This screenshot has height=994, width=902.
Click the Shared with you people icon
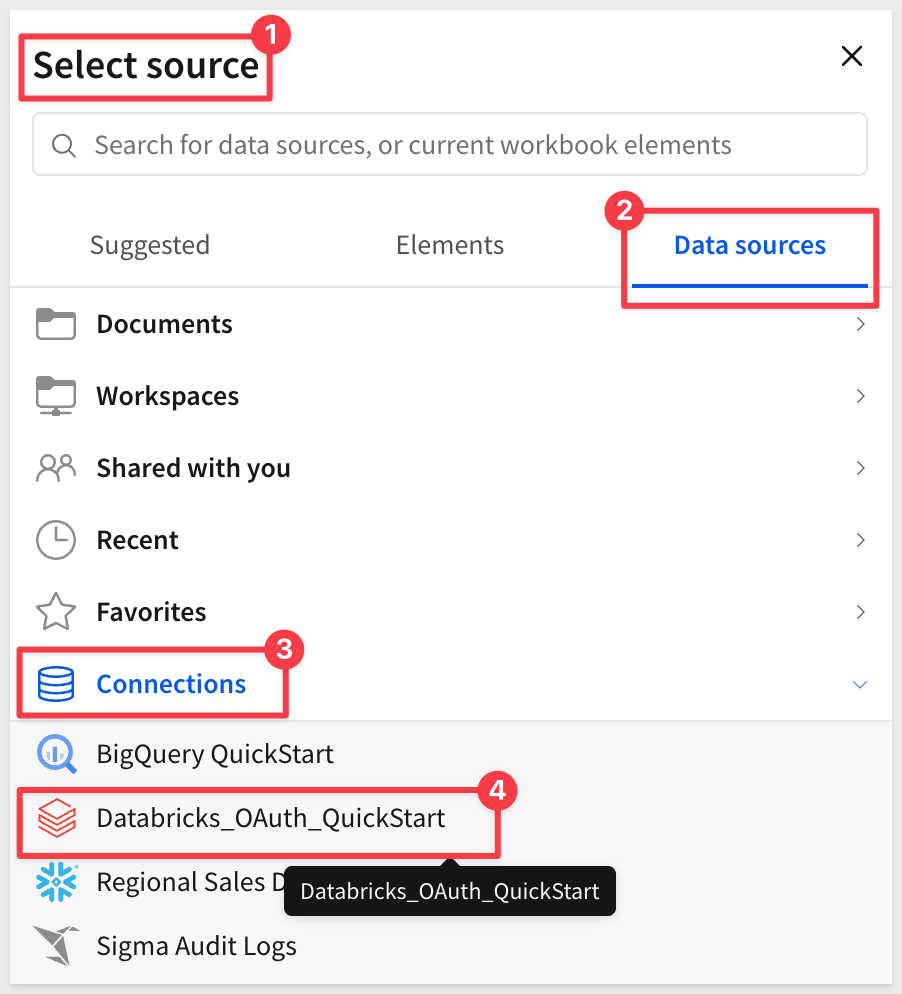pyautogui.click(x=56, y=468)
